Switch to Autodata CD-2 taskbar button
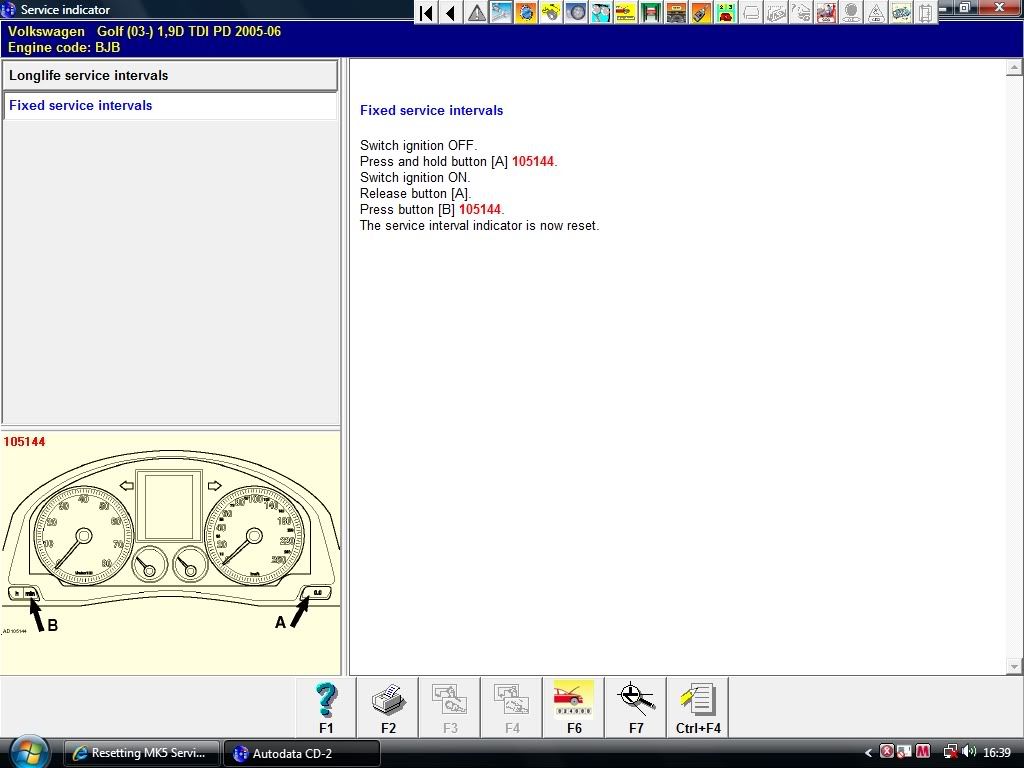 [x=302, y=753]
